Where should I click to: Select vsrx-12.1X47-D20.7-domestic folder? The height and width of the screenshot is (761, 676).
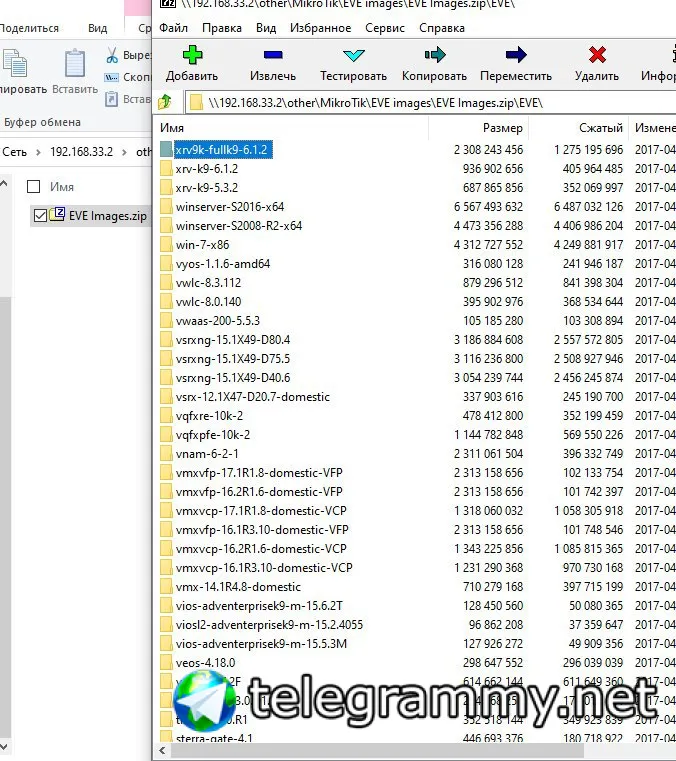(252, 397)
